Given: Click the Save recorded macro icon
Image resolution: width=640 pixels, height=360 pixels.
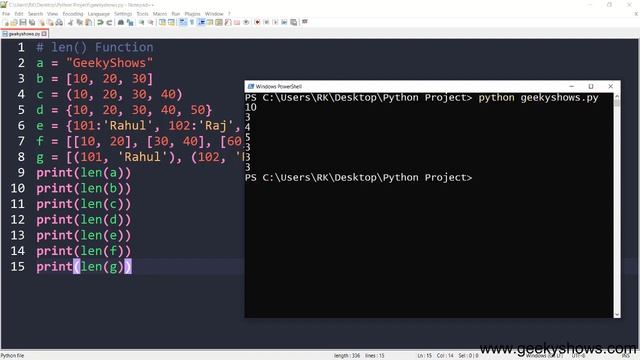Looking at the screenshot, I should (293, 22).
